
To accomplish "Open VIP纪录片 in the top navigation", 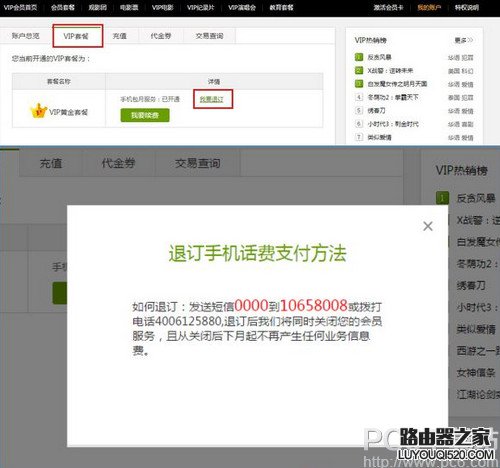I will click(201, 7).
